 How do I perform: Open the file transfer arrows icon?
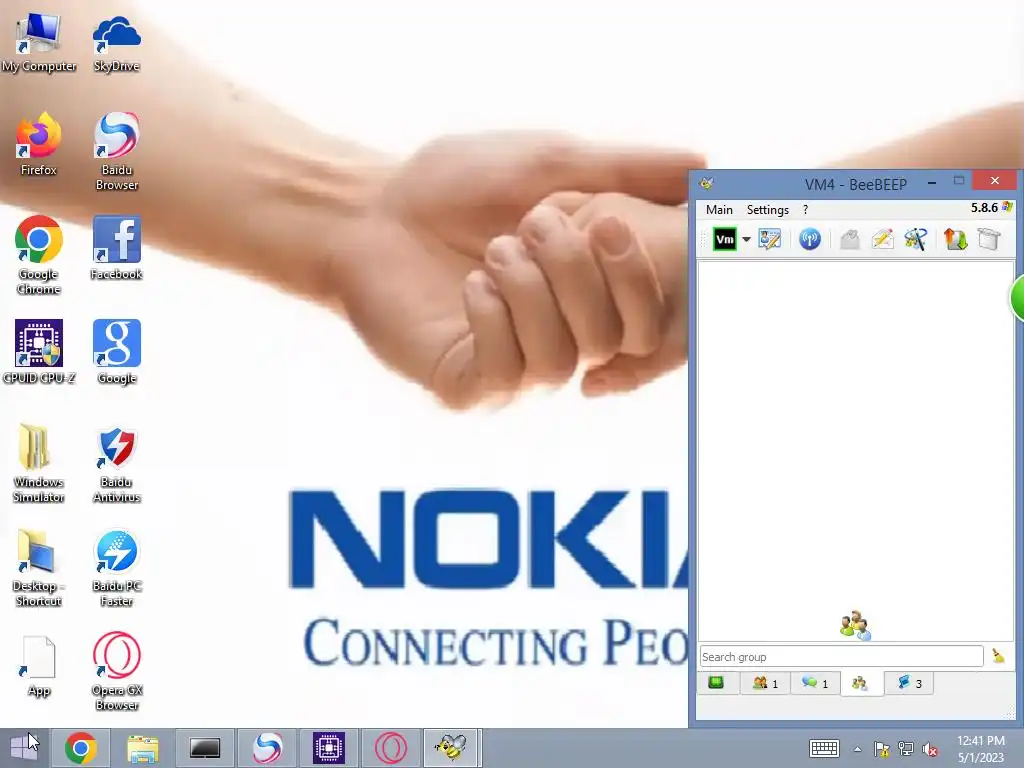955,239
